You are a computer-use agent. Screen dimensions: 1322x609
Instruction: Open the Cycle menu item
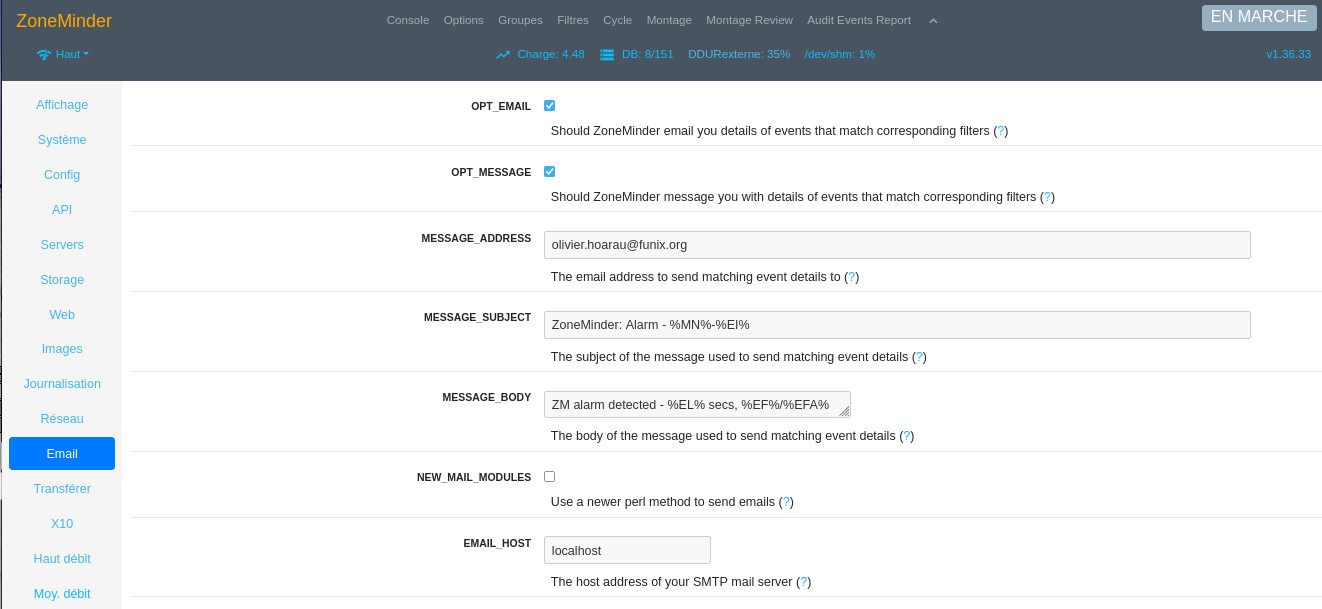[618, 20]
